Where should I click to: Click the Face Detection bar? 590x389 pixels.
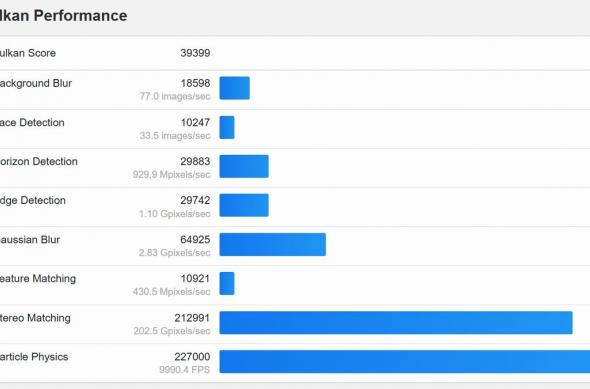[227, 127]
